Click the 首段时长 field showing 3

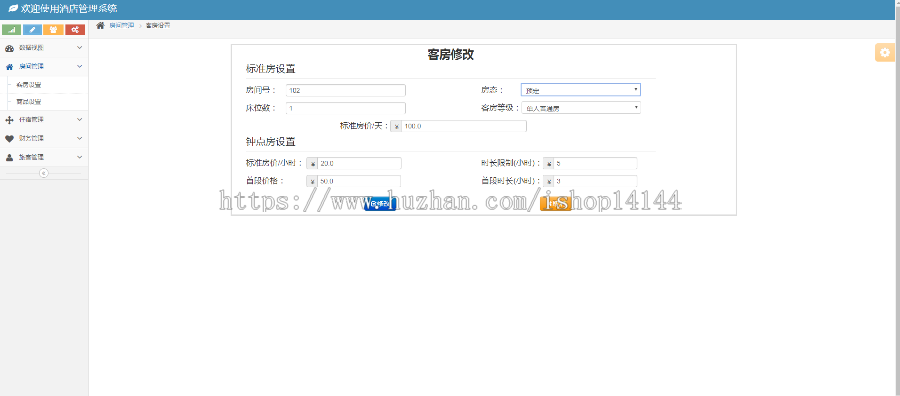[595, 181]
